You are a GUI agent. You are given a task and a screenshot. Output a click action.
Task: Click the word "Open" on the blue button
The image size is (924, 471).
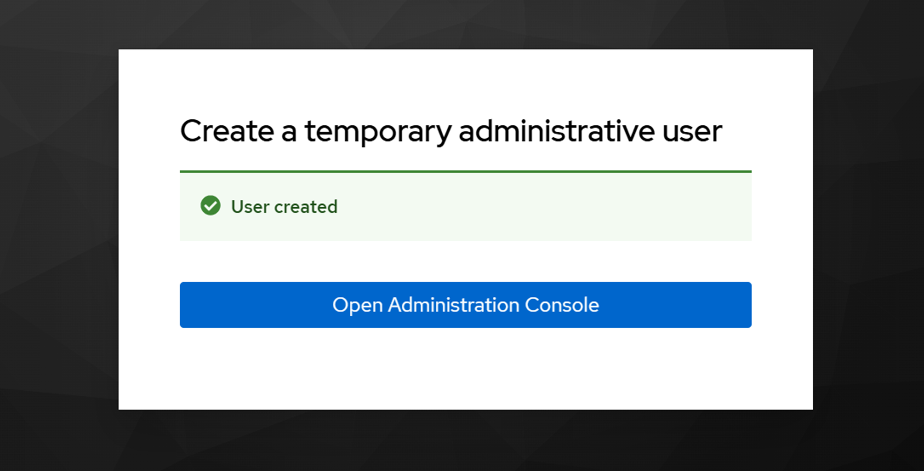357,305
